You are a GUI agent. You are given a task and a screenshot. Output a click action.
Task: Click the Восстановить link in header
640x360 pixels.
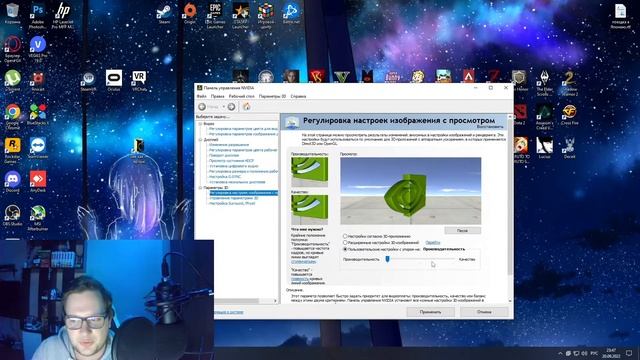[x=490, y=127]
